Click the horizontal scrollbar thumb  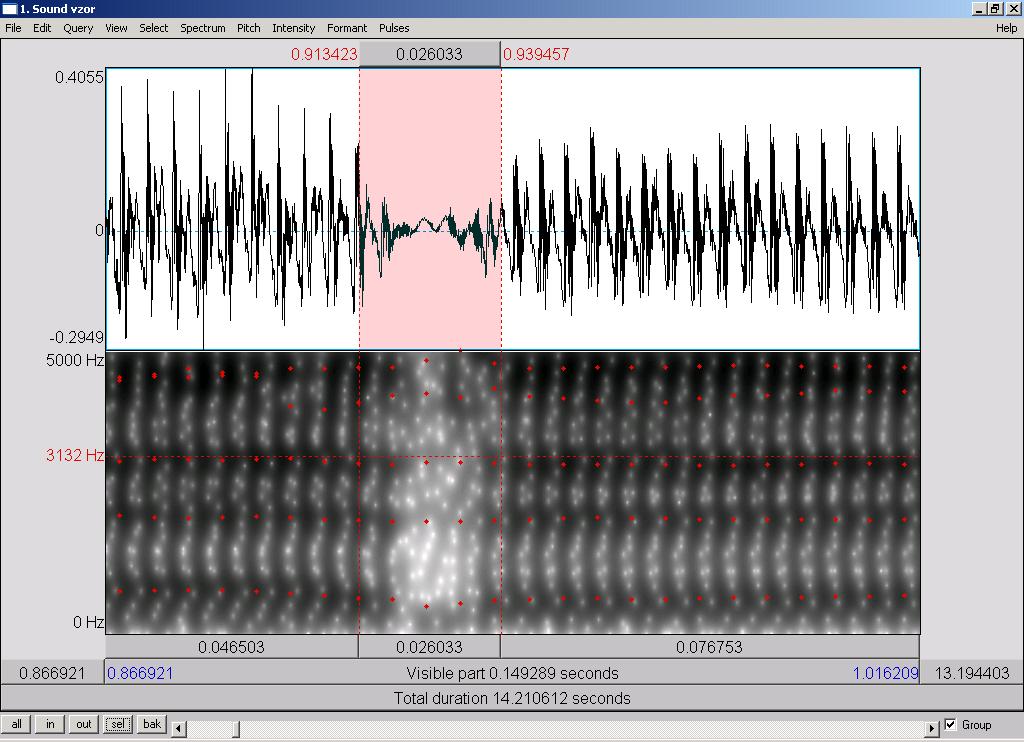[x=236, y=728]
